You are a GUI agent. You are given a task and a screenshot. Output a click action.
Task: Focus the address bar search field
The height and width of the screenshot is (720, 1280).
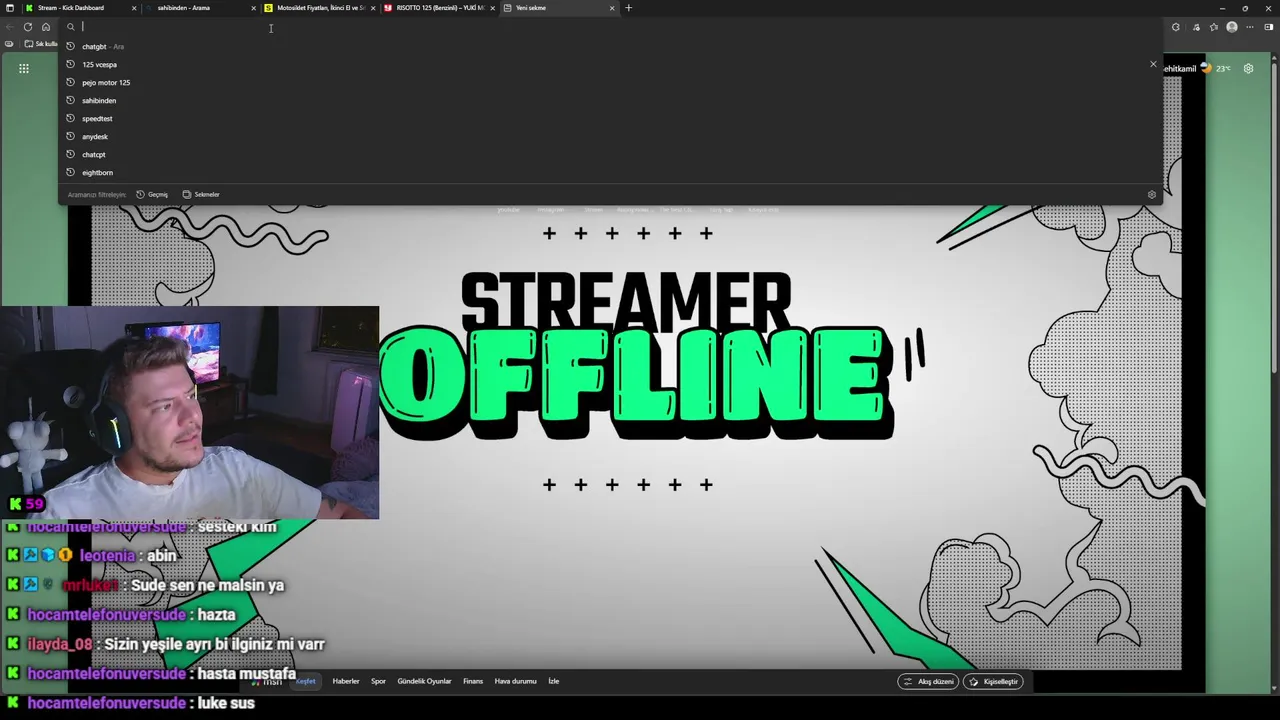coord(610,27)
